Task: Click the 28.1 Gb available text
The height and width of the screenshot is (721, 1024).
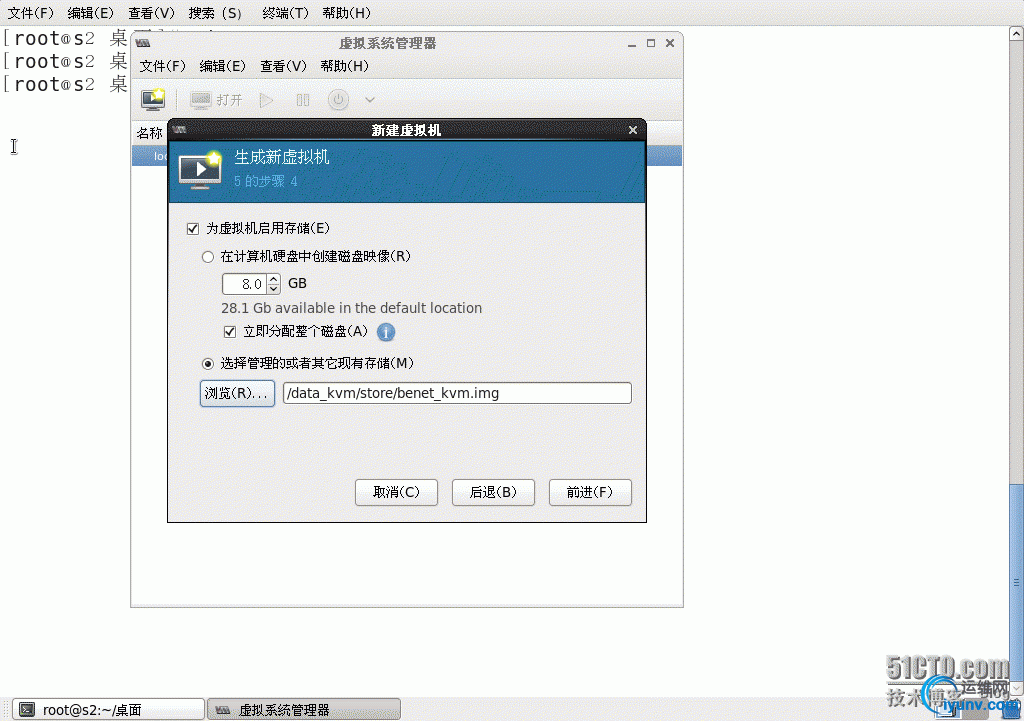Action: (x=351, y=308)
